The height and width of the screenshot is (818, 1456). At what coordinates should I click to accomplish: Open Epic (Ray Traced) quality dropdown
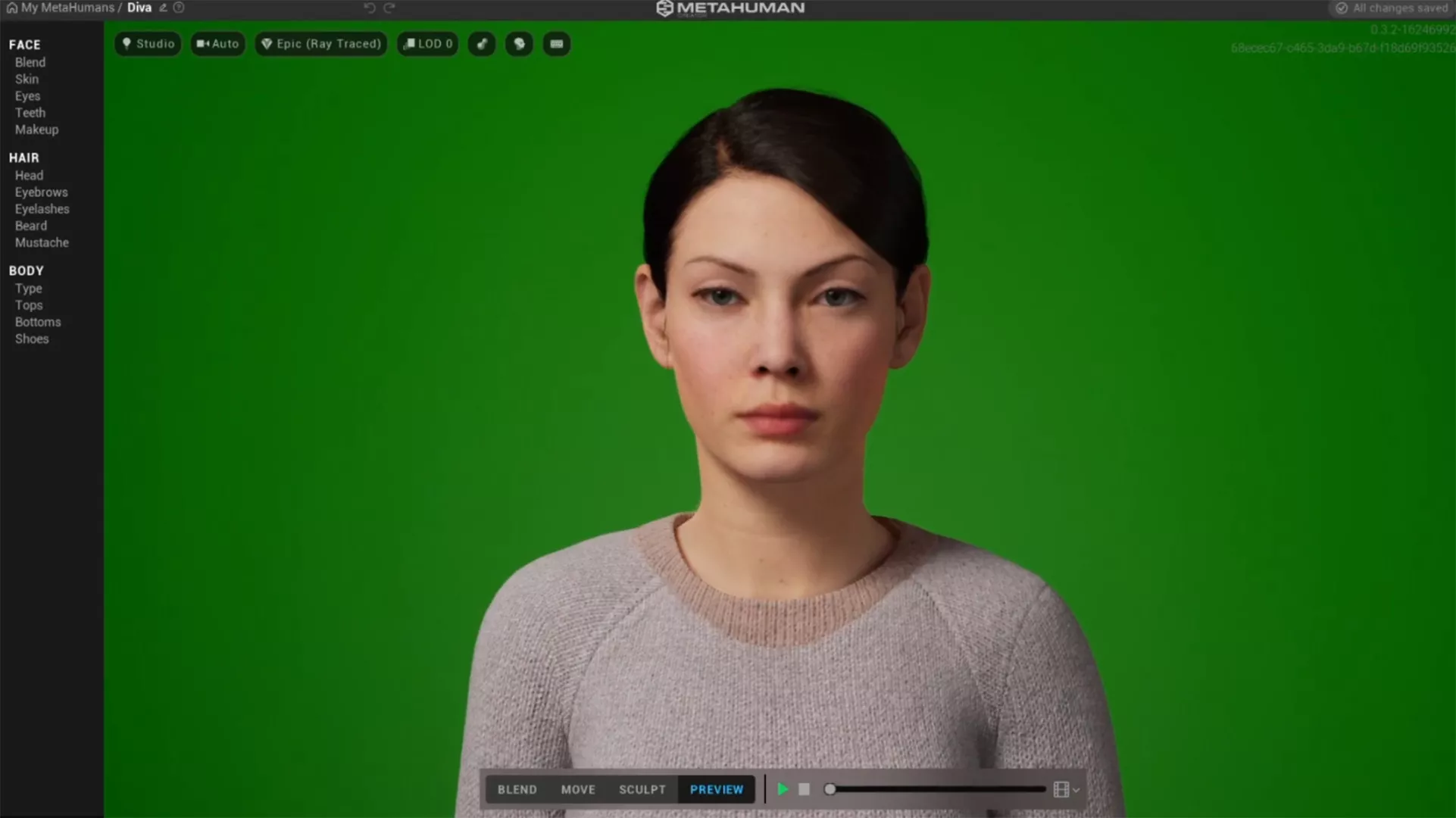click(x=321, y=44)
